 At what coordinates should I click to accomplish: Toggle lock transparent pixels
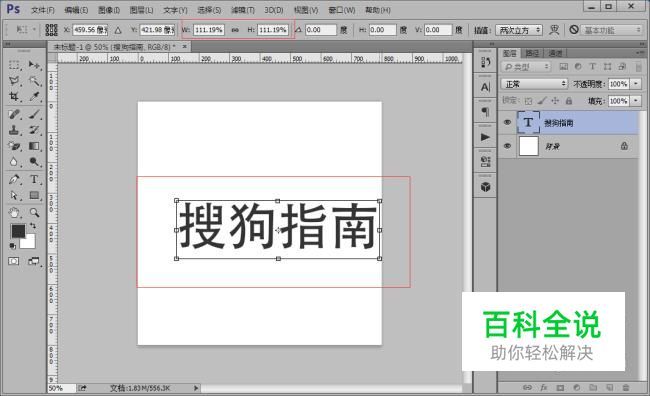[528, 101]
